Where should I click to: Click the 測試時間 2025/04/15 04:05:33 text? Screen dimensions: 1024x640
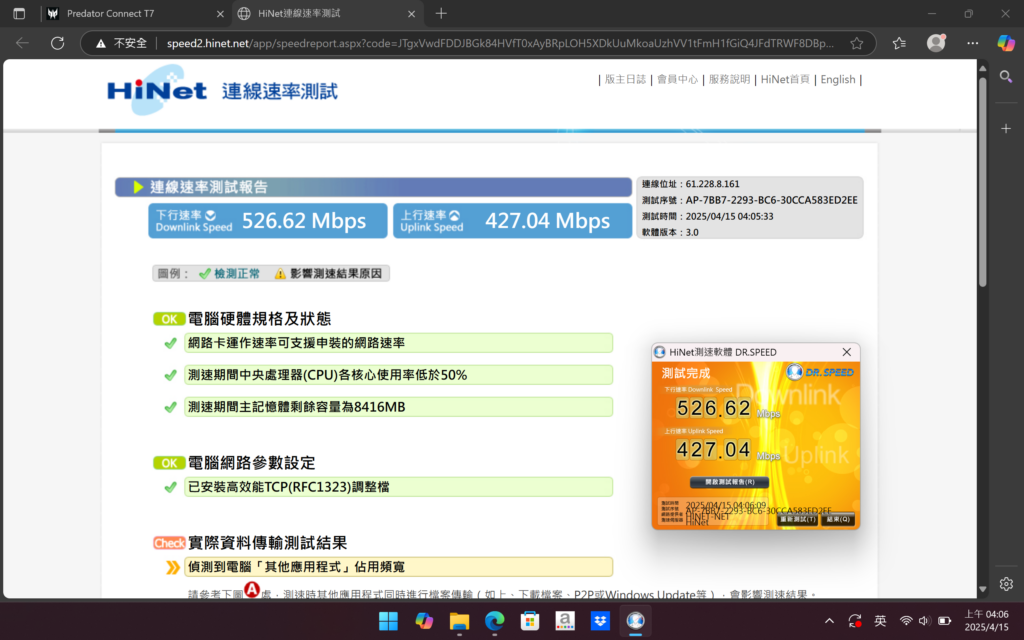click(707, 216)
